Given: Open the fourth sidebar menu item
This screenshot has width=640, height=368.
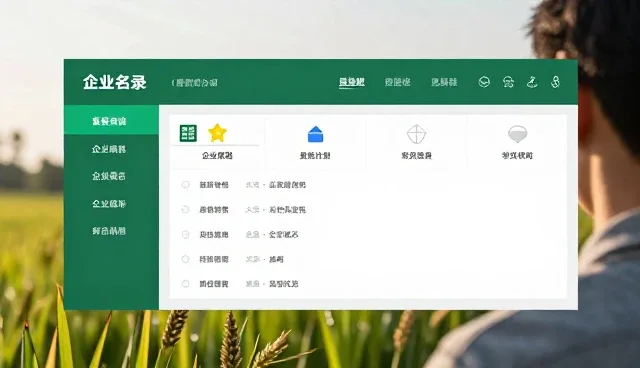Looking at the screenshot, I should (109, 203).
